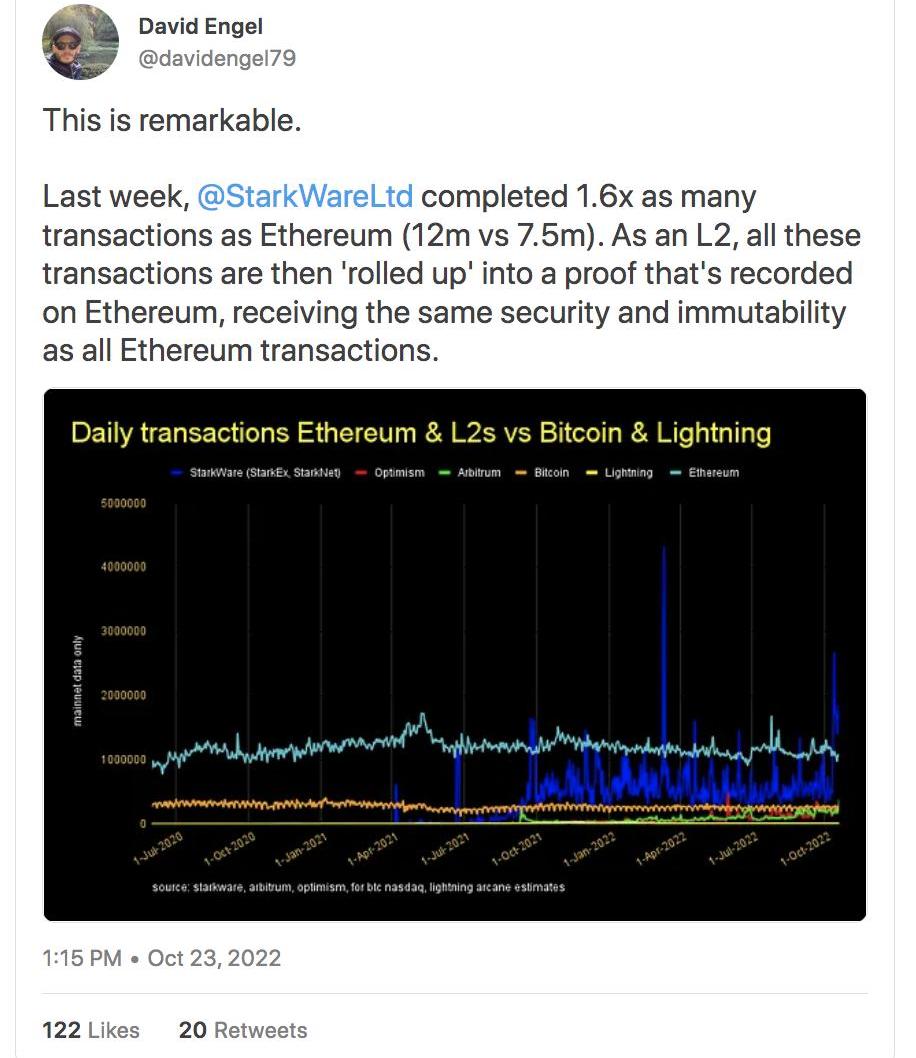
Task: Click the teal Ethereum legend marker
Action: pyautogui.click(x=675, y=473)
